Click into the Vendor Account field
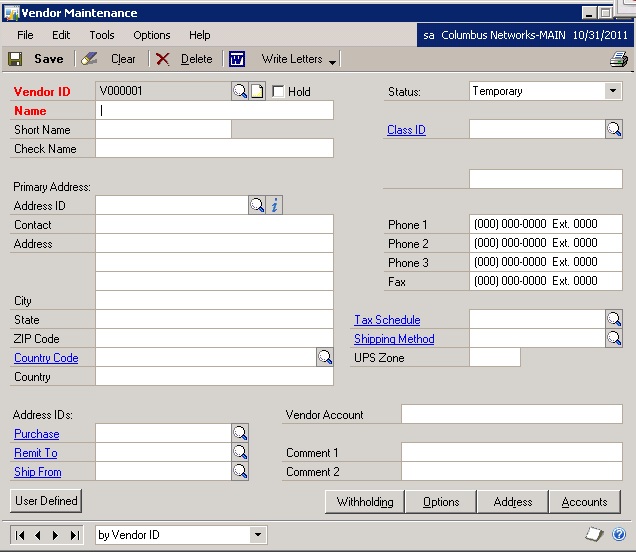Viewport: 636px width, 552px height. point(511,414)
